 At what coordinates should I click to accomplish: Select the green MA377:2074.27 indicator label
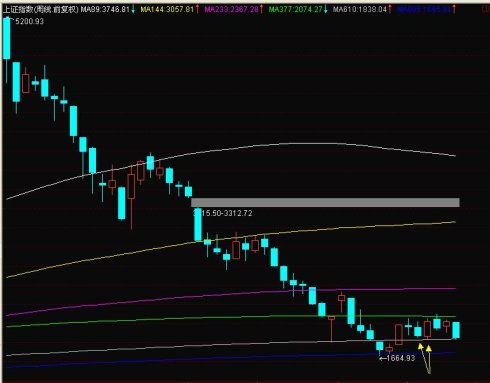pos(295,9)
